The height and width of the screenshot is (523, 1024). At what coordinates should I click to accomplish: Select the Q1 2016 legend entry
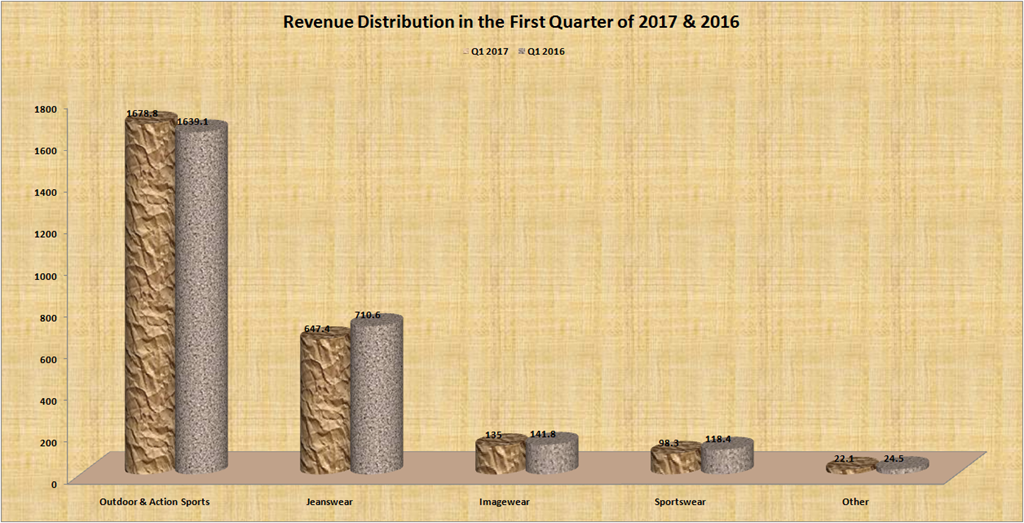coord(541,51)
